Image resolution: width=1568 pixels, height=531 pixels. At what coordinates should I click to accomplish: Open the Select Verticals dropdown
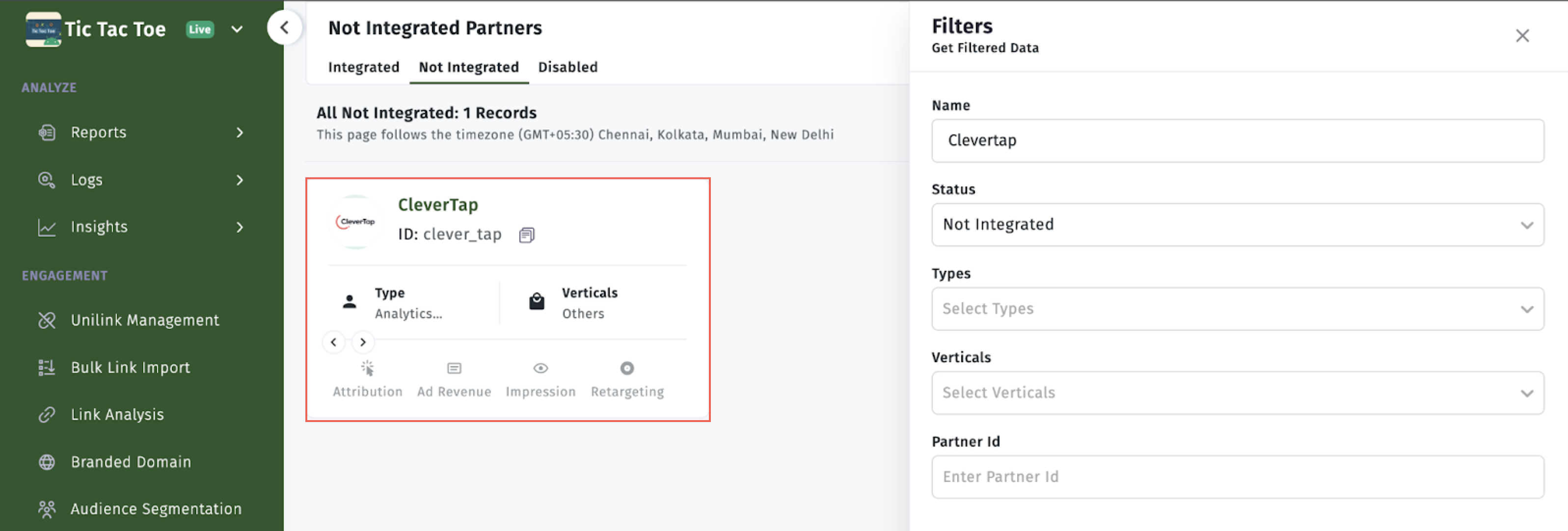tap(1238, 393)
